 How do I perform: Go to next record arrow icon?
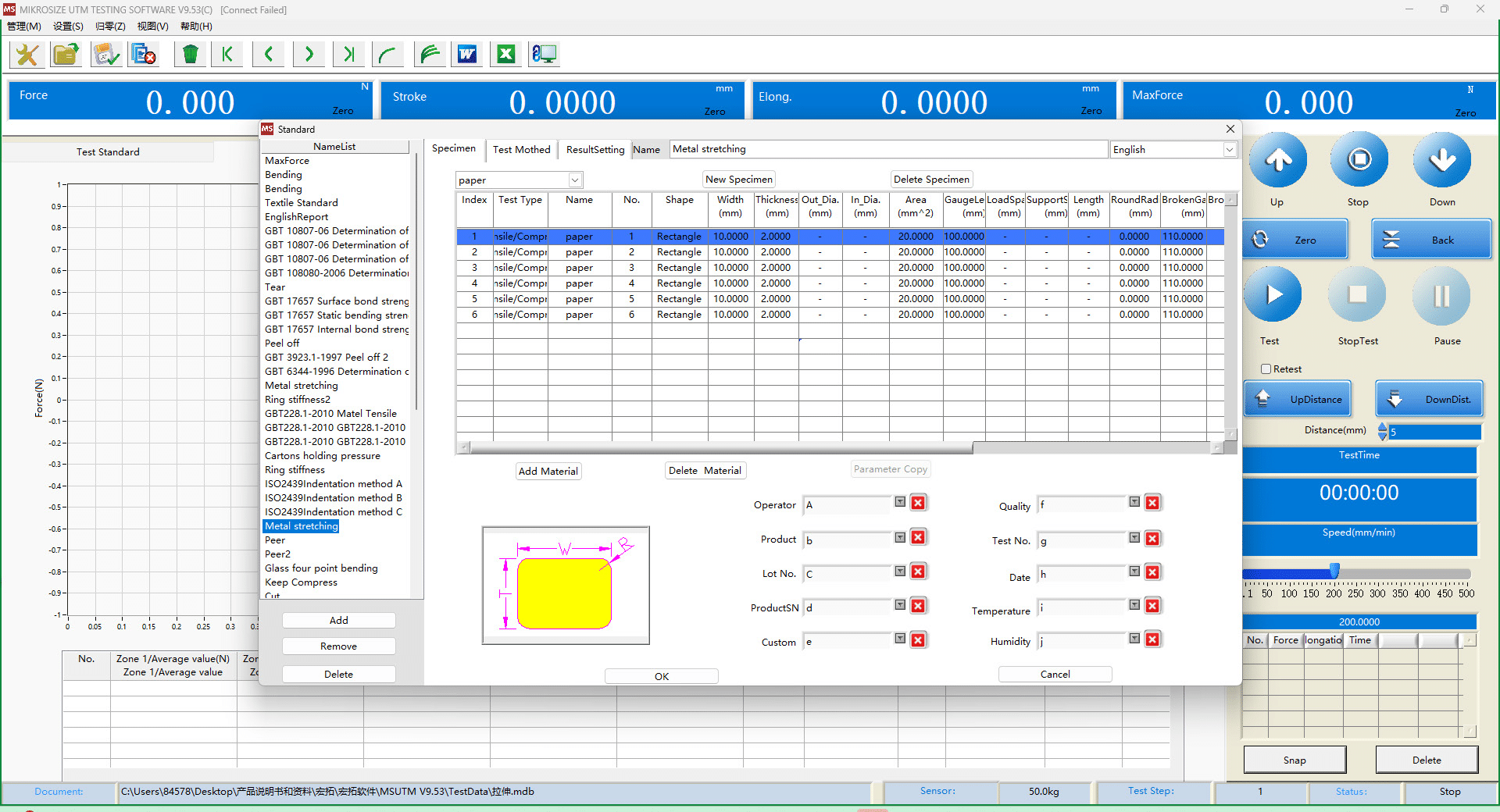pyautogui.click(x=309, y=55)
